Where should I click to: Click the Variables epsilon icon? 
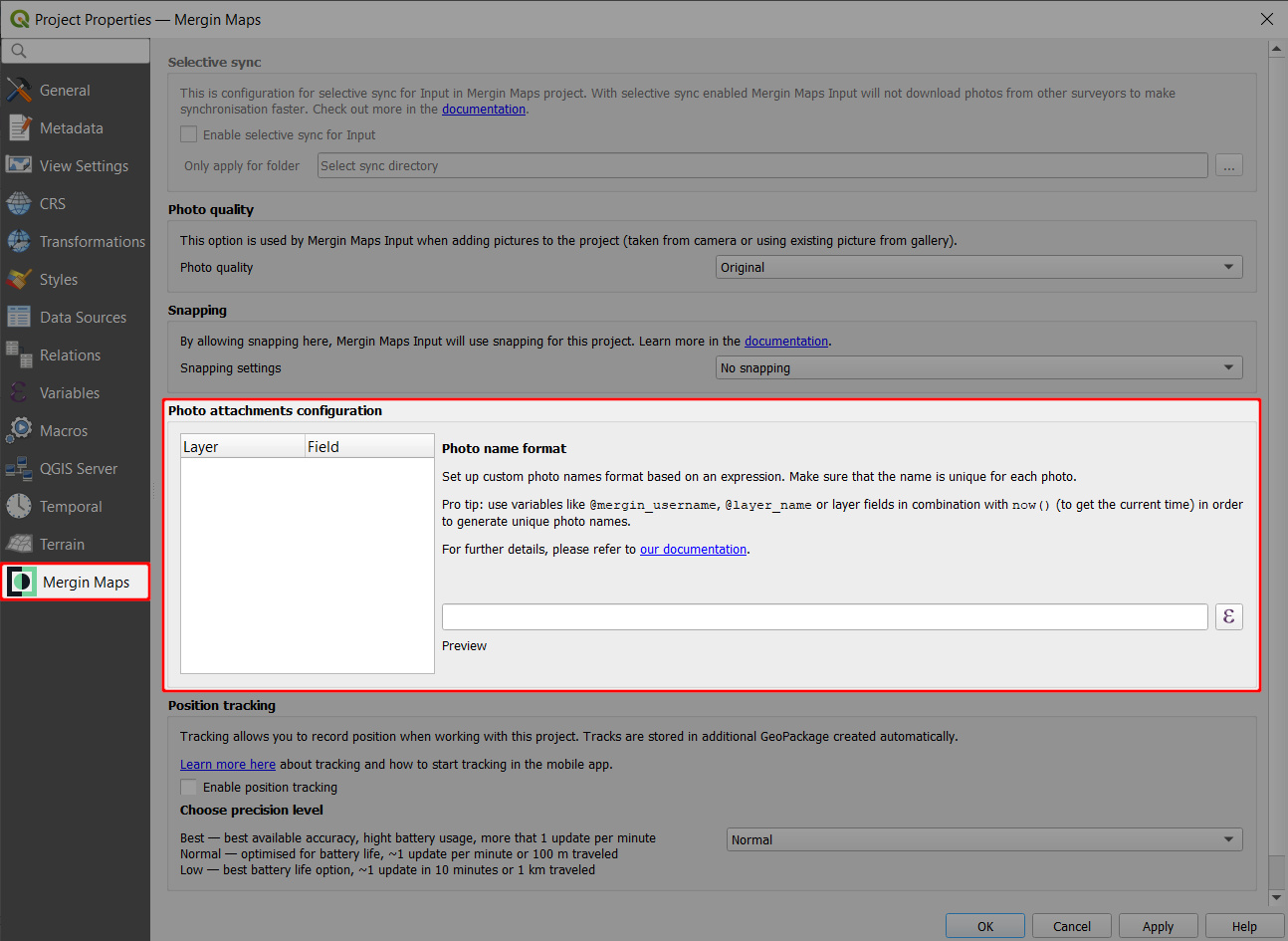(x=19, y=392)
